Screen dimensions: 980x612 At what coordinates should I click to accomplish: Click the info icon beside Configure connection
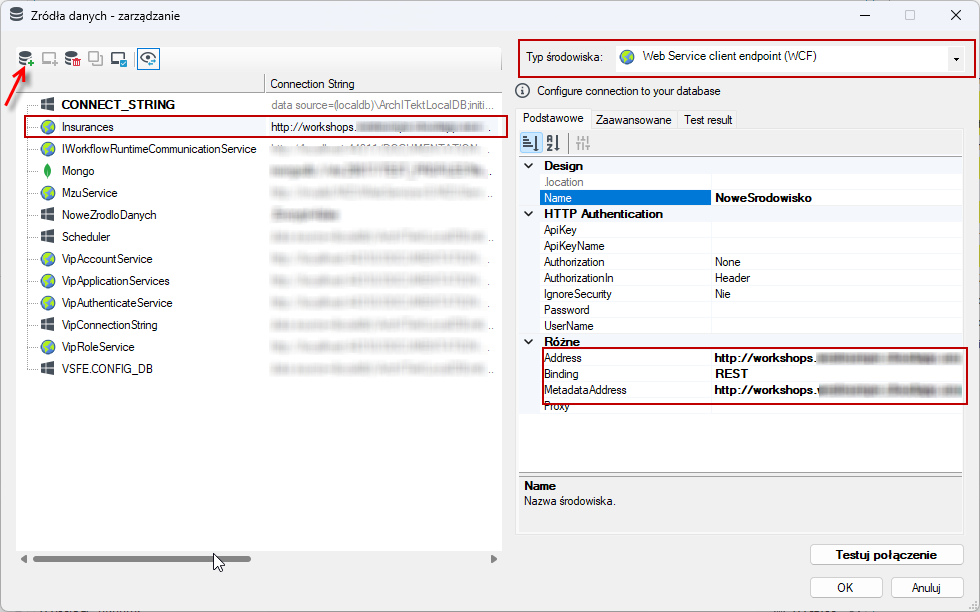[522, 91]
